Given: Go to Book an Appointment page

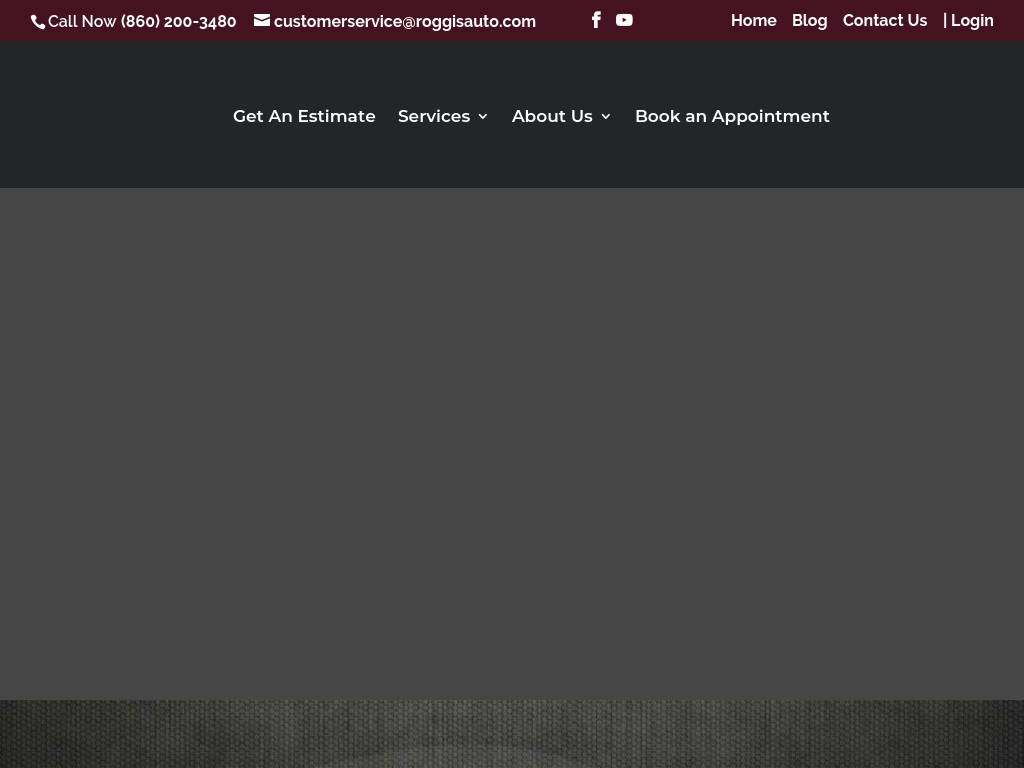Looking at the screenshot, I should pyautogui.click(x=732, y=116).
